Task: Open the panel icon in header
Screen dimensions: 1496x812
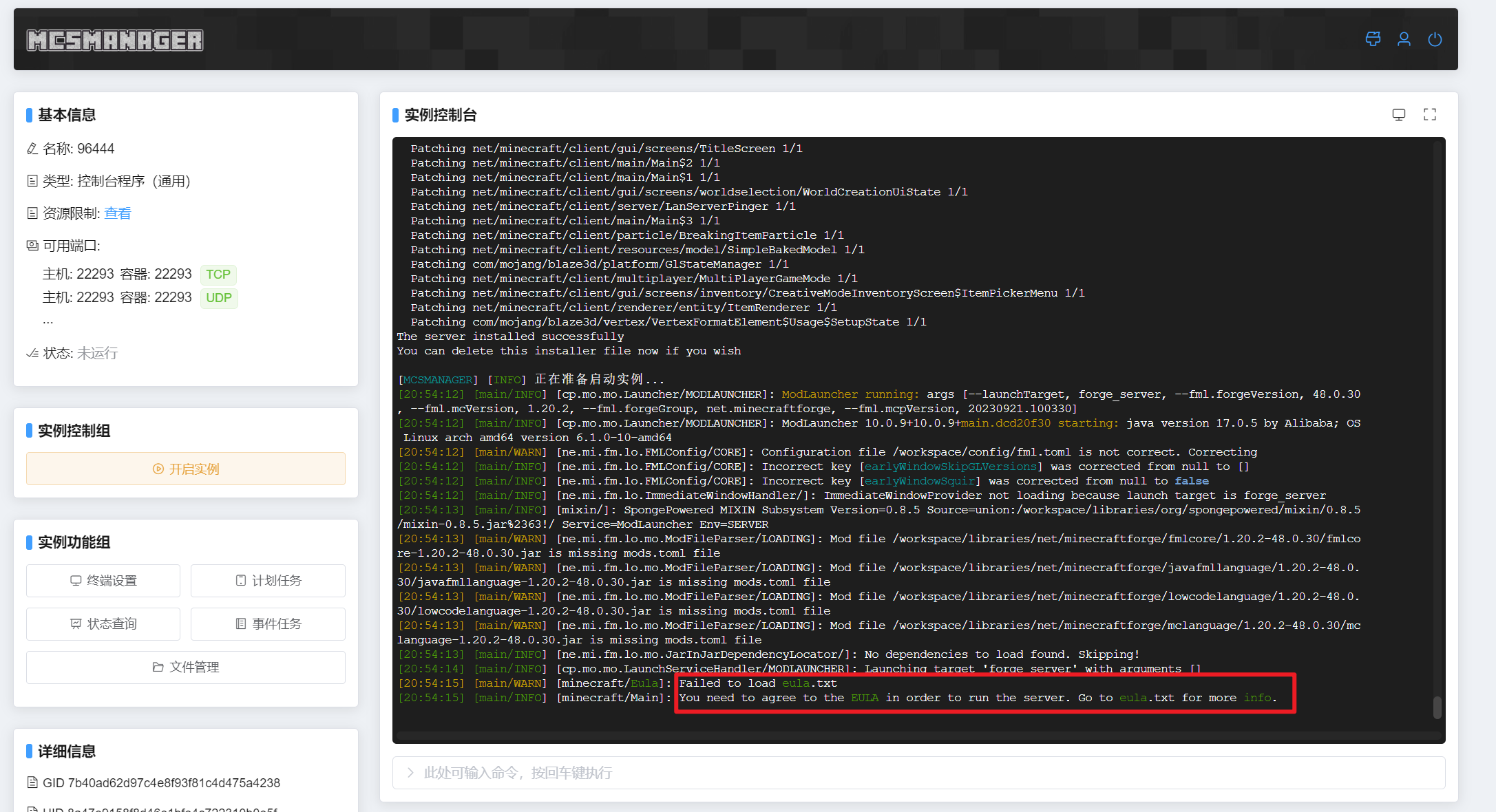Action: point(1373,39)
